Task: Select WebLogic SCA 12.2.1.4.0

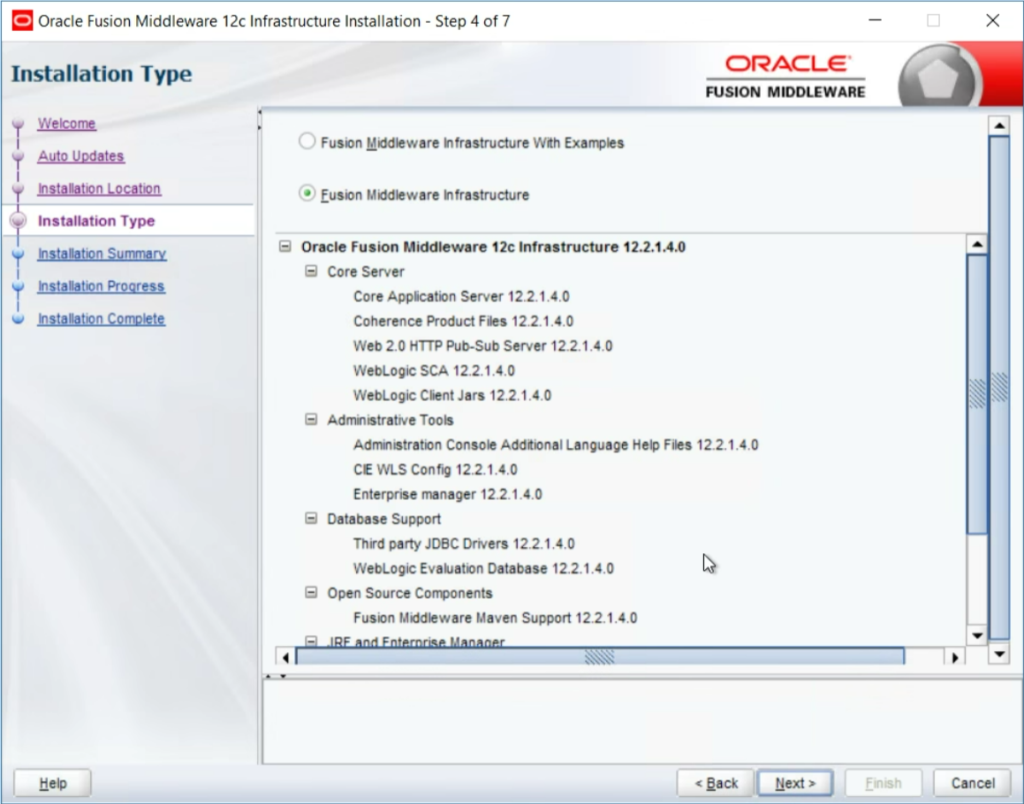Action: (434, 371)
